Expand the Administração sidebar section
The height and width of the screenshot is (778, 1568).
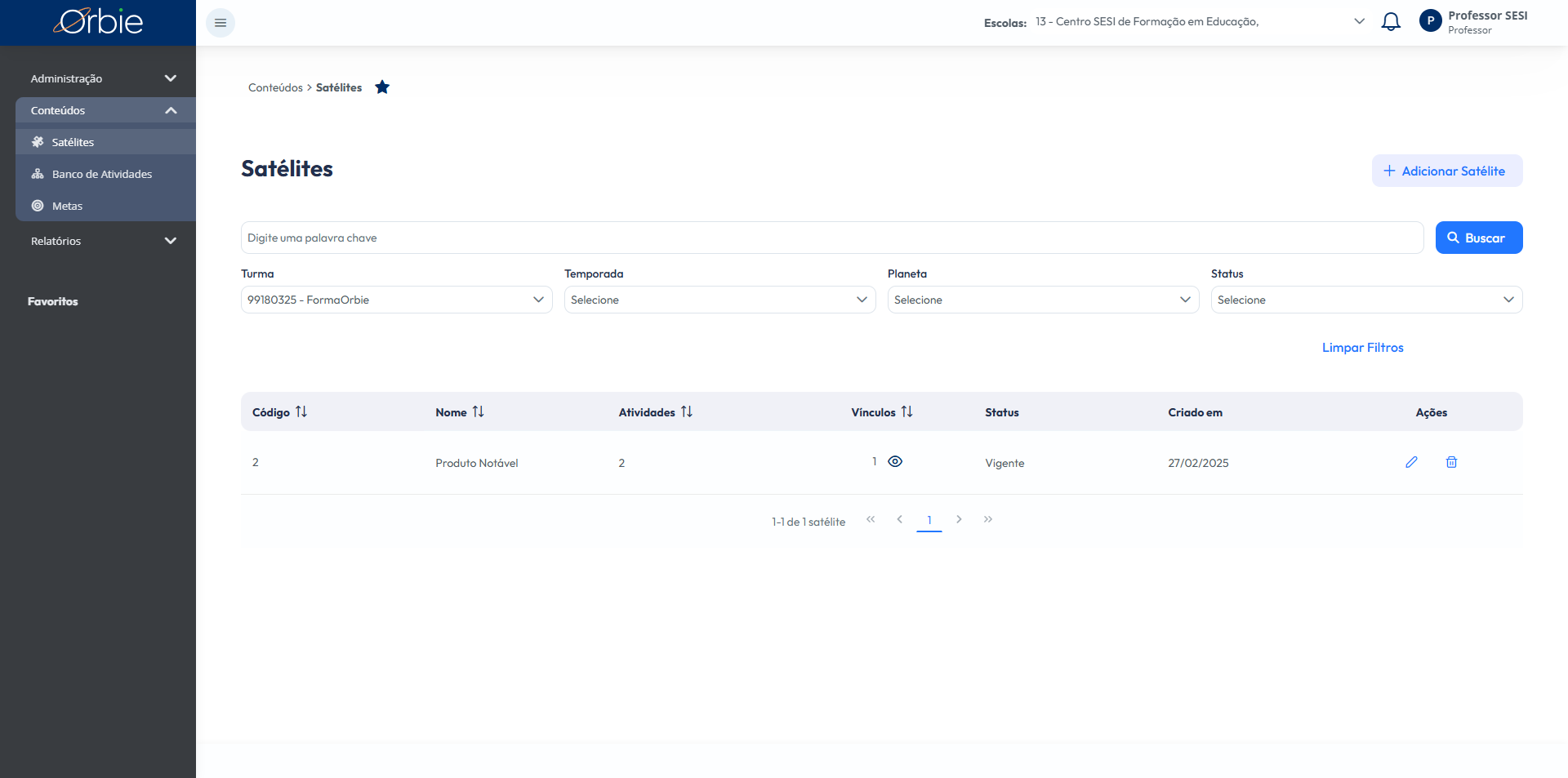pos(105,78)
